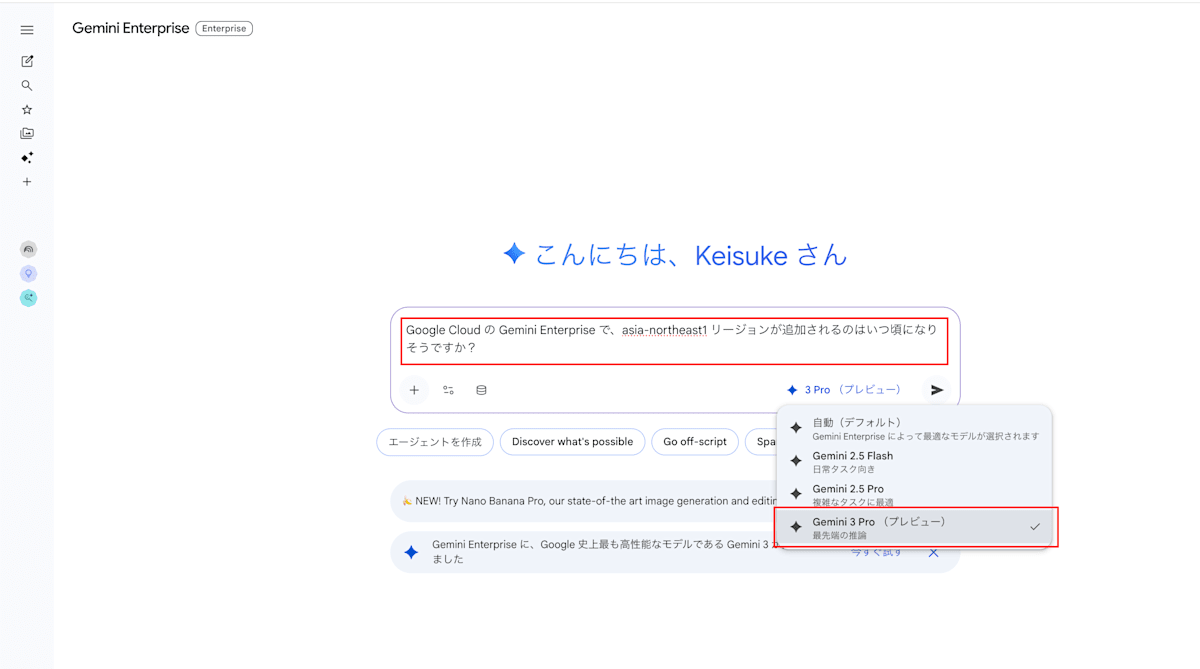Click the エージェントを作成 chip
The height and width of the screenshot is (669, 1200).
(435, 442)
